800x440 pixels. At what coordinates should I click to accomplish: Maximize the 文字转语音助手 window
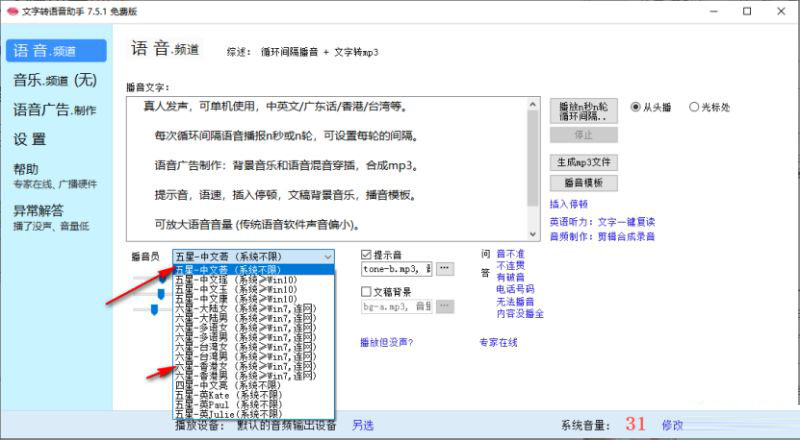tap(747, 11)
